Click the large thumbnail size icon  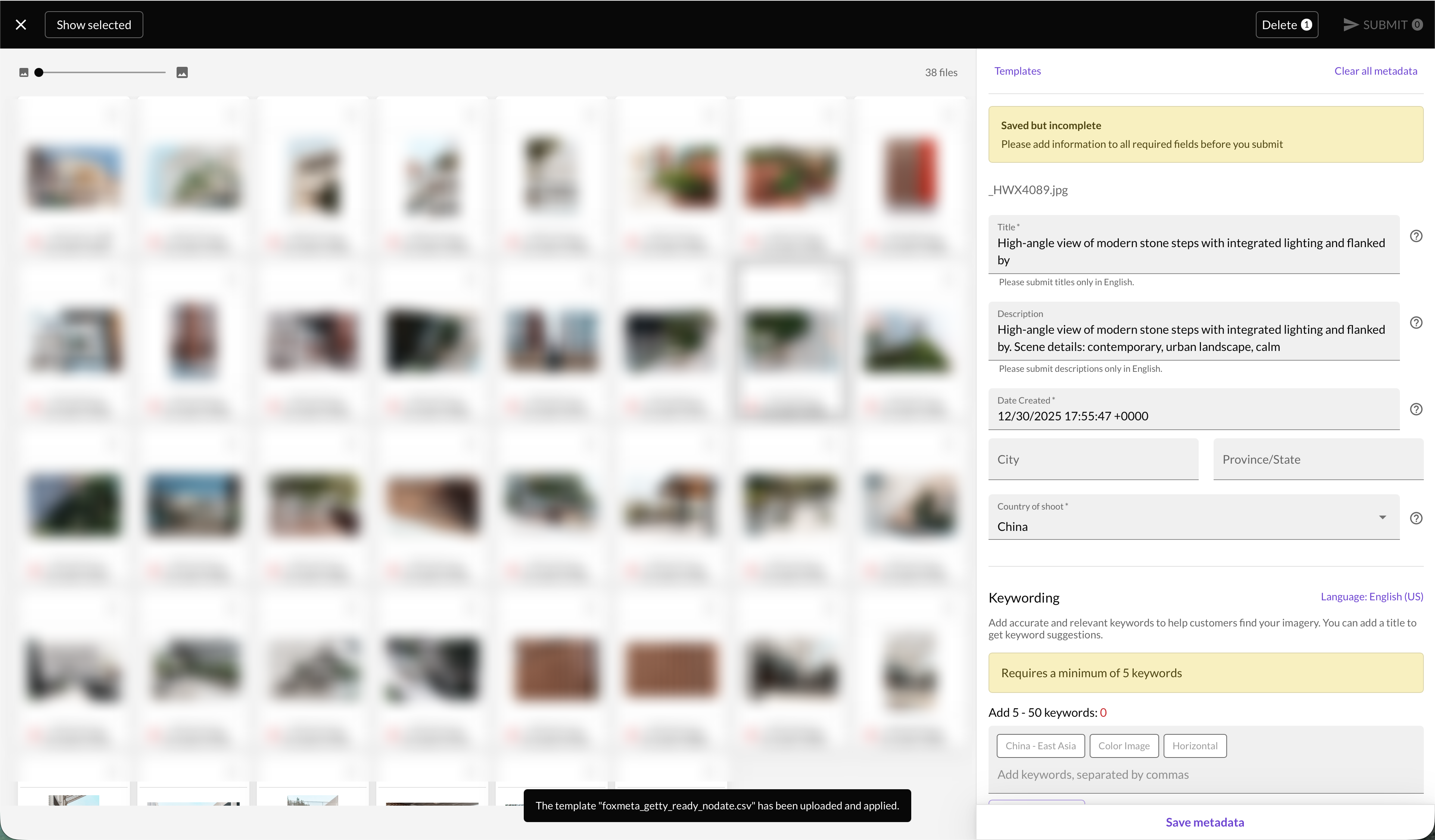182,72
